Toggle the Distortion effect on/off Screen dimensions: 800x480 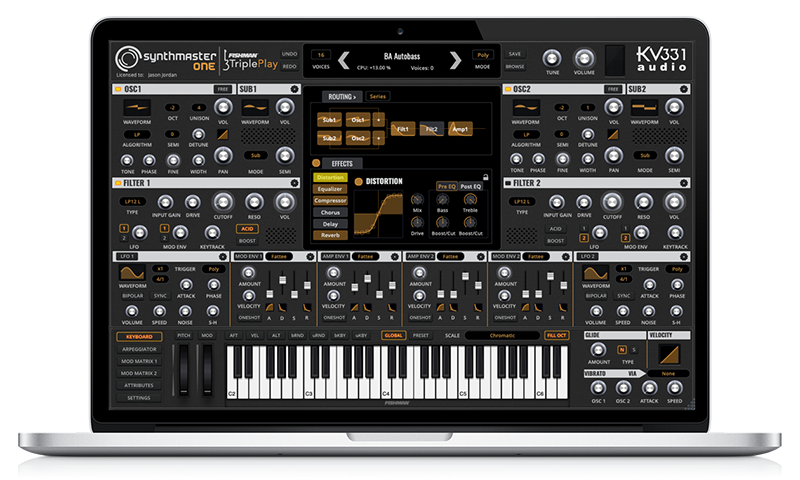(x=359, y=182)
